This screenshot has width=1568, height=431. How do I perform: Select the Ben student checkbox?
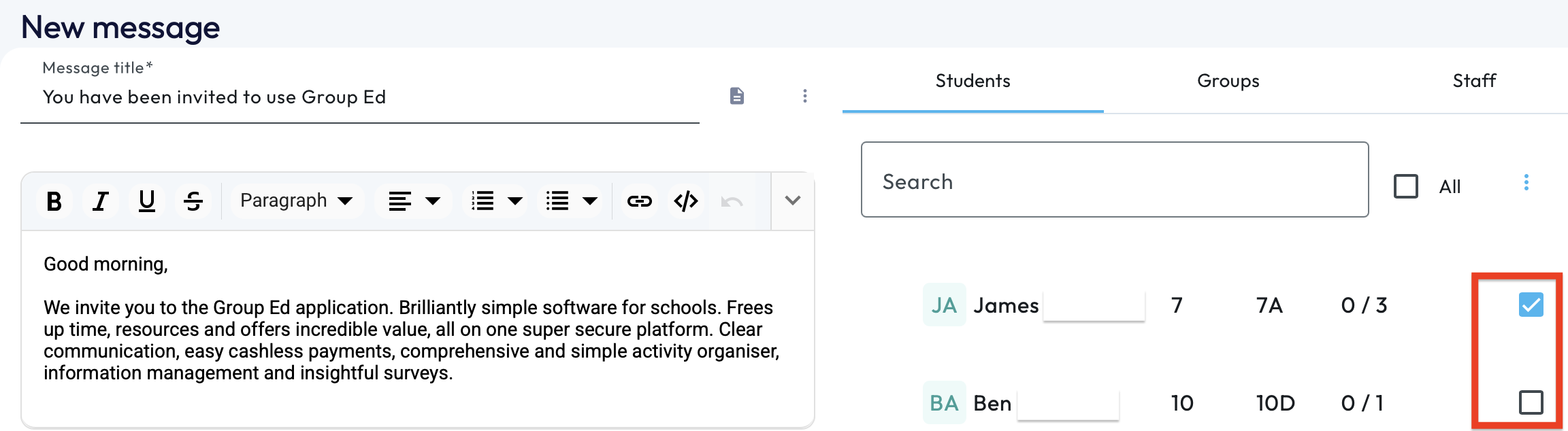pyautogui.click(x=1531, y=402)
